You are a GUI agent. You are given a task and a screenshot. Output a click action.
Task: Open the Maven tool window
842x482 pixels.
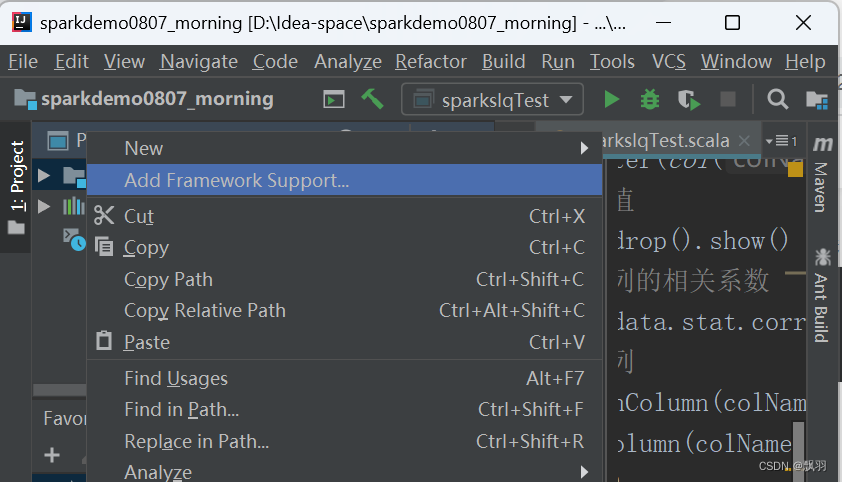822,175
